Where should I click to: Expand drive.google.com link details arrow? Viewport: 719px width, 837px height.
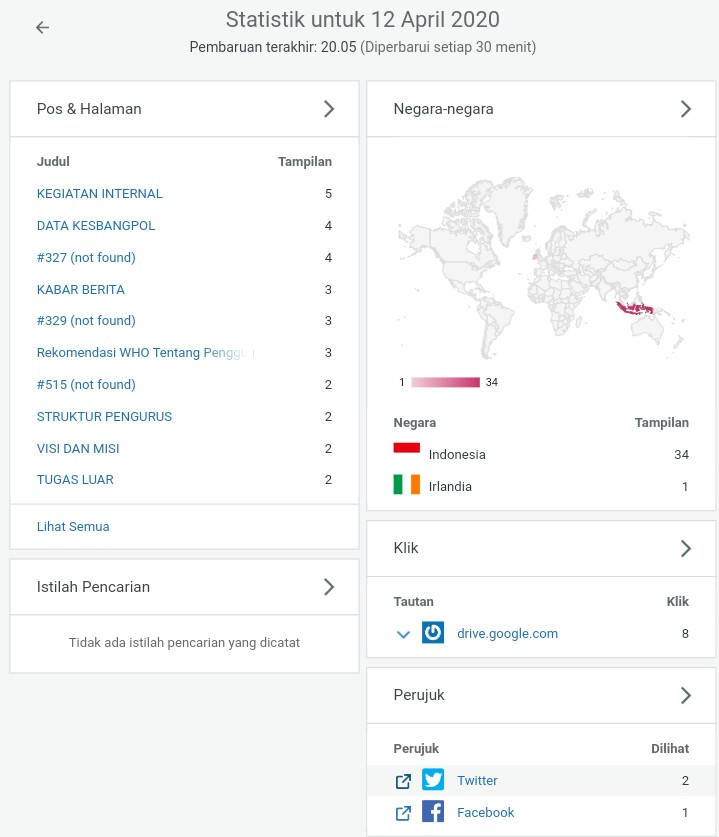404,634
